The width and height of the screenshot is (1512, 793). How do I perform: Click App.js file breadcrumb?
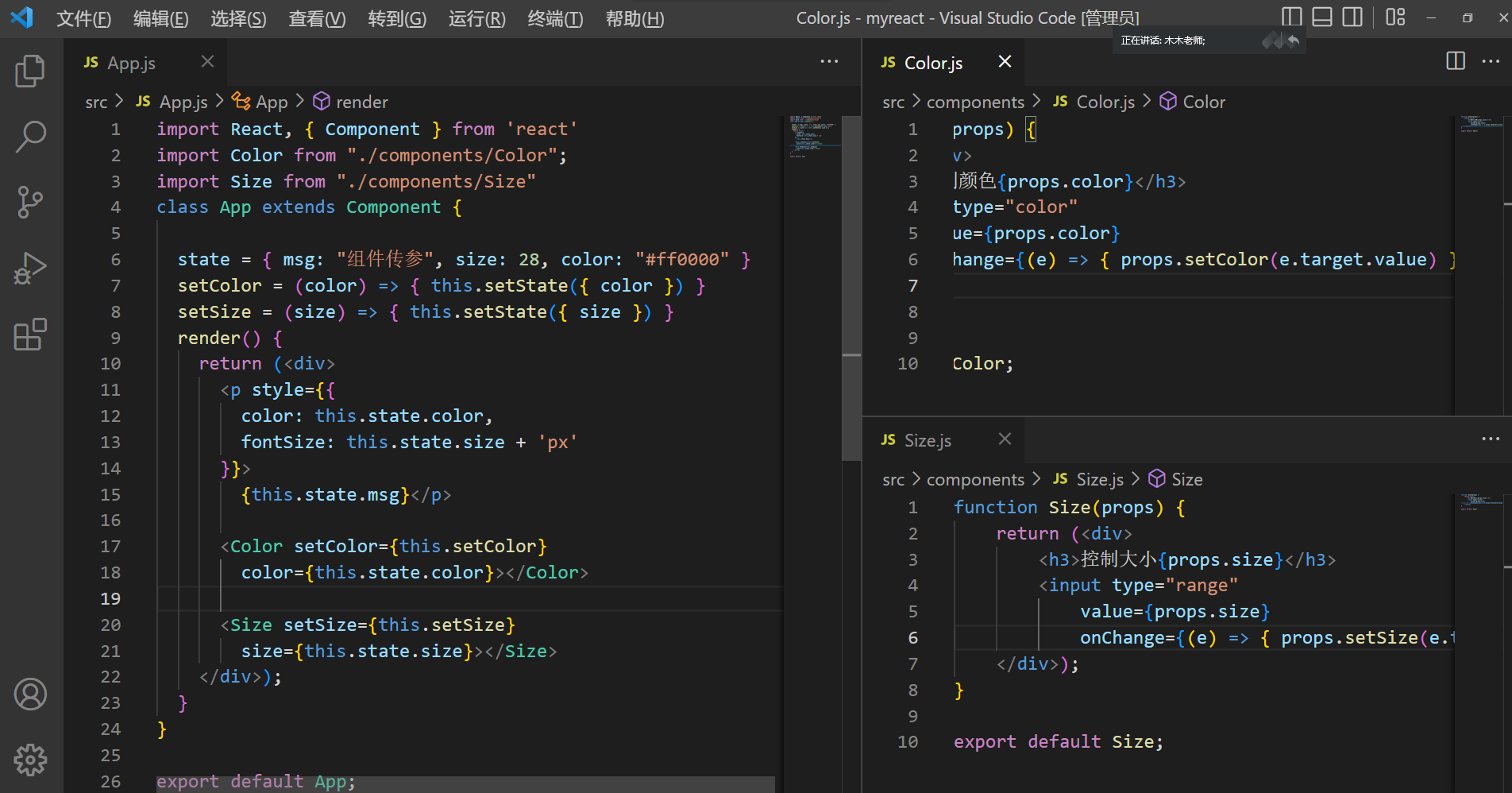pos(183,103)
